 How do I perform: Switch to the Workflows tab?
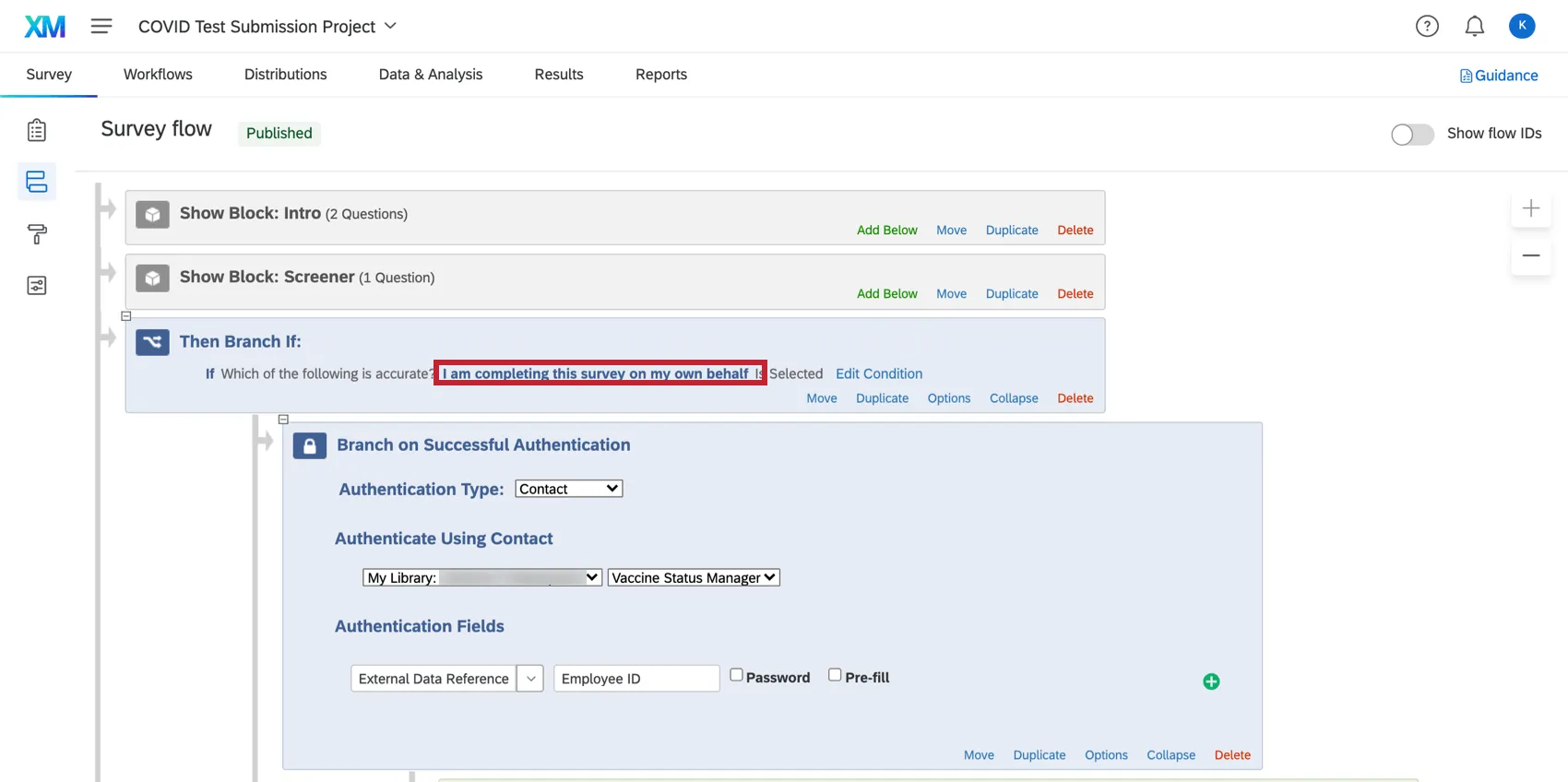click(x=158, y=75)
